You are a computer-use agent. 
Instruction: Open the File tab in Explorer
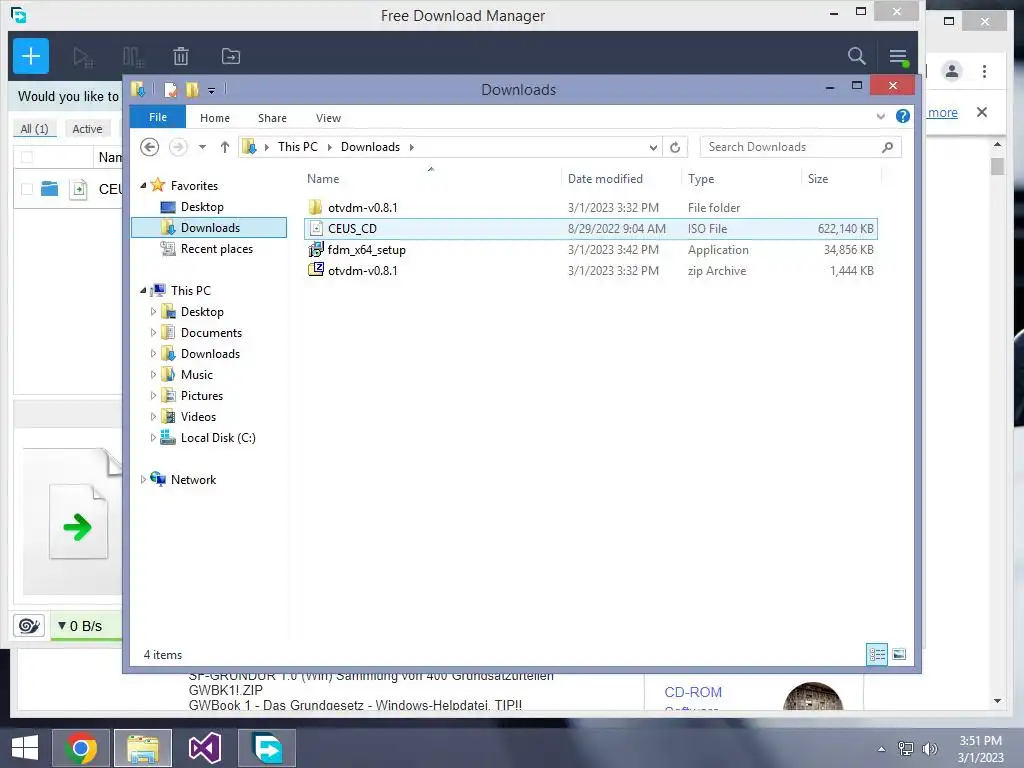point(158,117)
